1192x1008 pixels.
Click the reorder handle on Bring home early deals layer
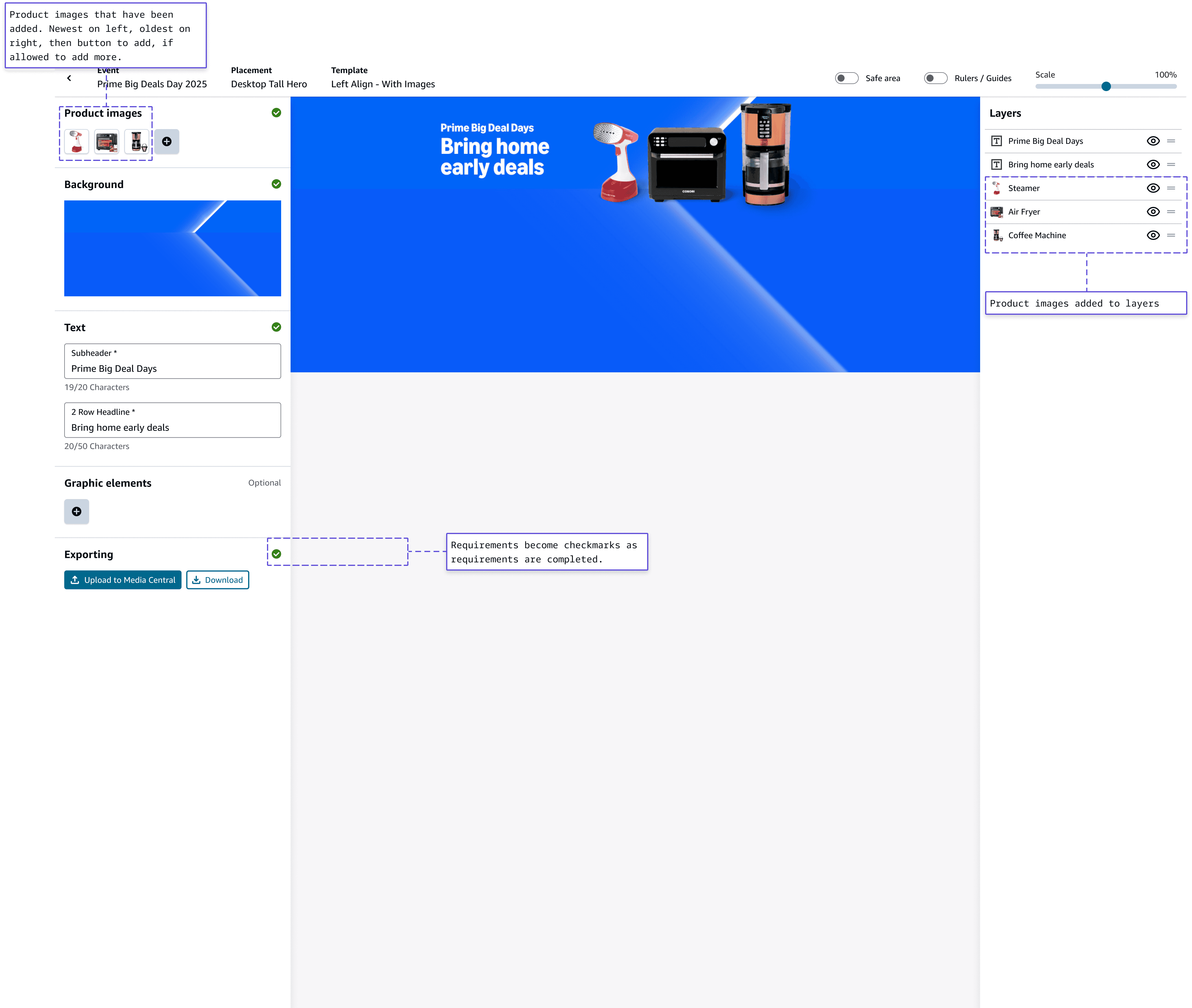point(1171,164)
